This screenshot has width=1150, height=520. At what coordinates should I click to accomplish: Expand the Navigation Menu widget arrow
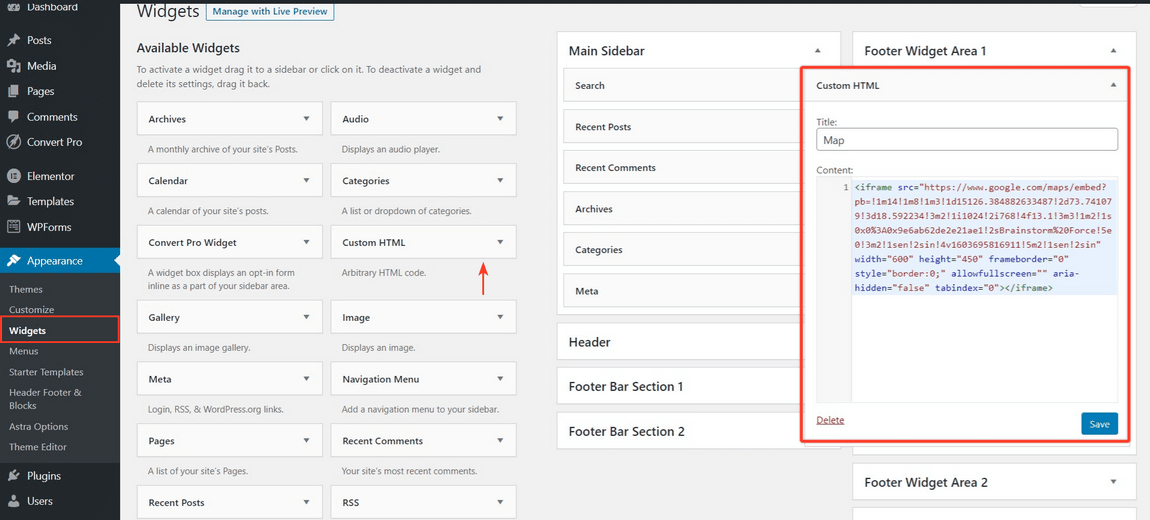tap(500, 379)
